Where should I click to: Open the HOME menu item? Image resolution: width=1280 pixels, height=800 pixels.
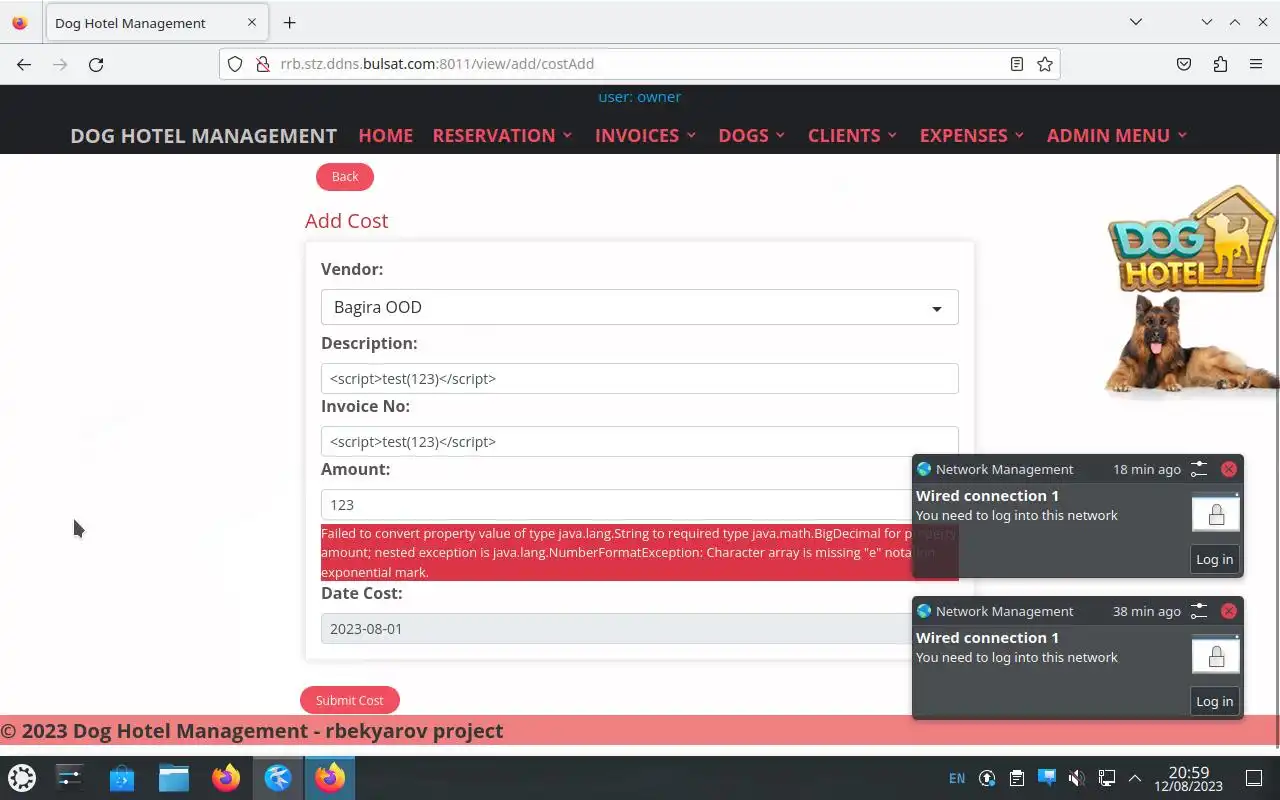[385, 135]
